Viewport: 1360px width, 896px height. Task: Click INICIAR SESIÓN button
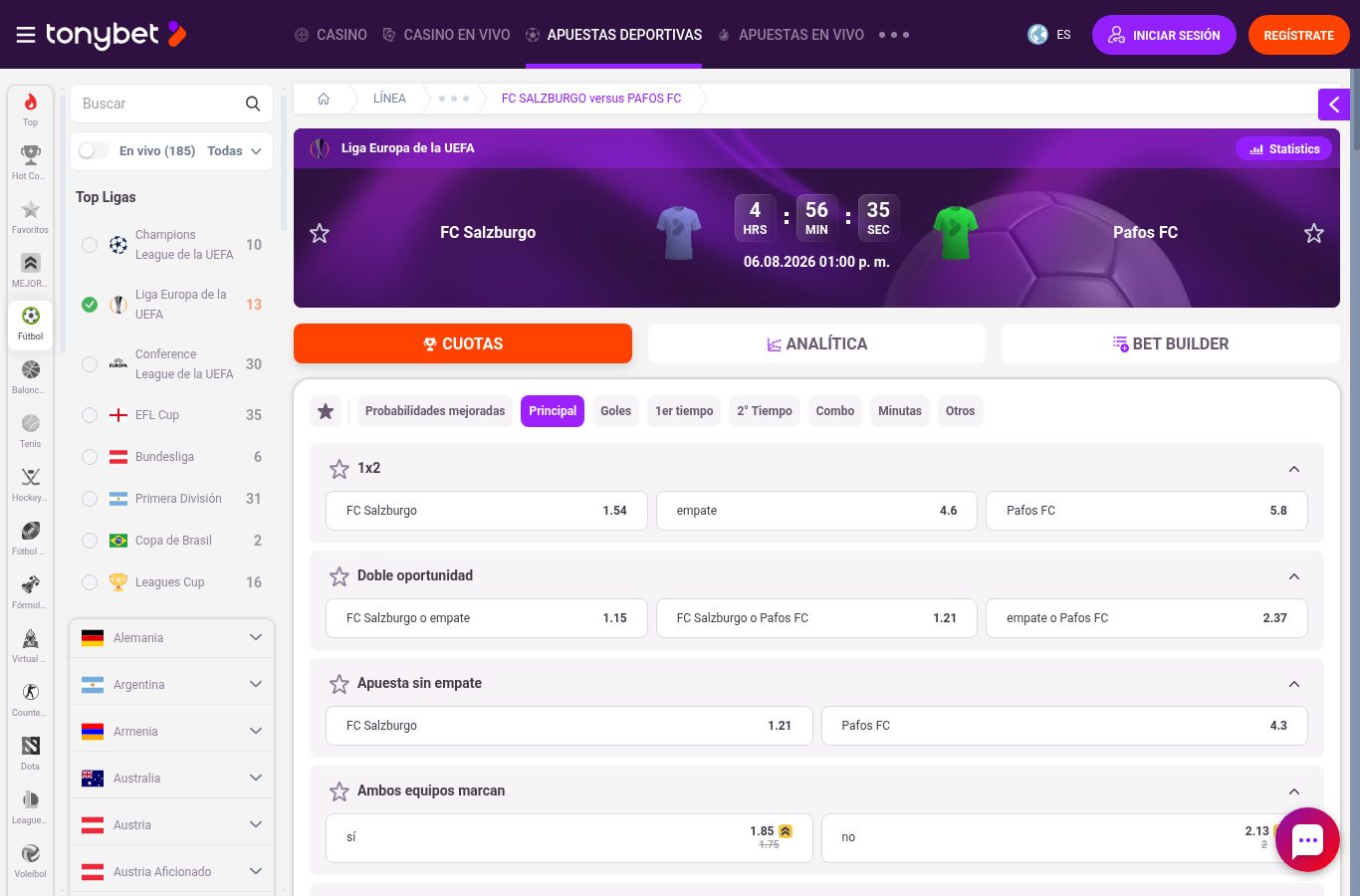[1164, 35]
